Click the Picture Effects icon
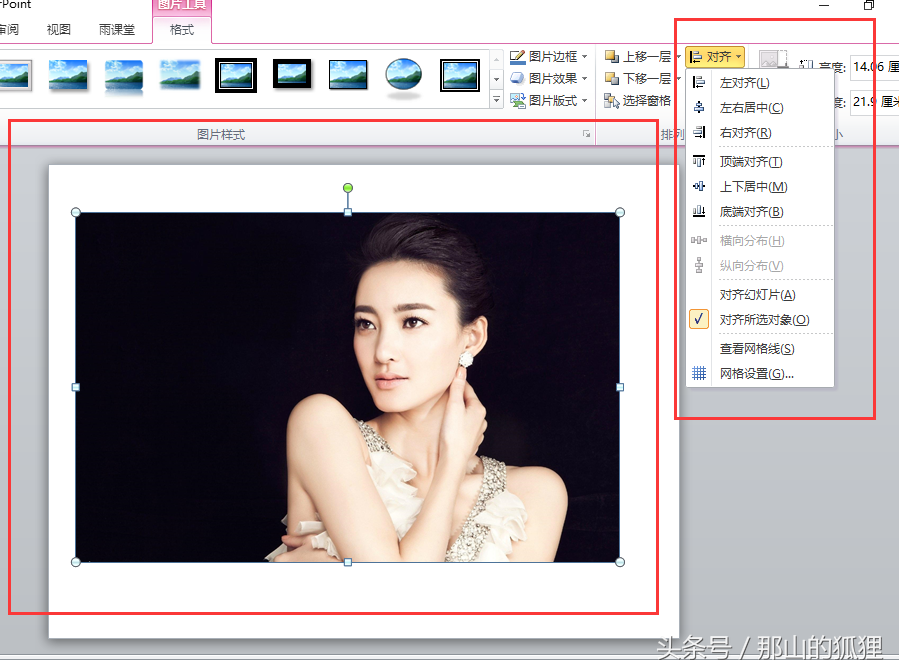 tap(517, 78)
